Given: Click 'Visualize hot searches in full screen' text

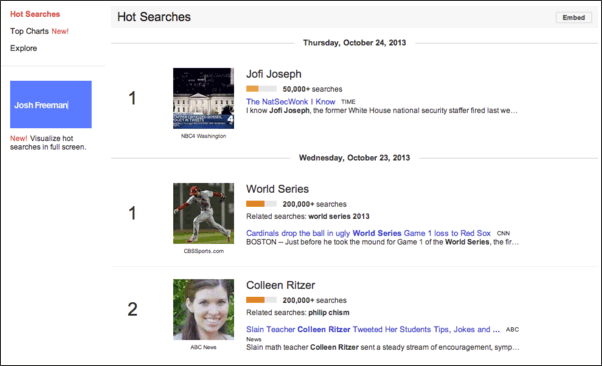Looking at the screenshot, I should [48, 143].
